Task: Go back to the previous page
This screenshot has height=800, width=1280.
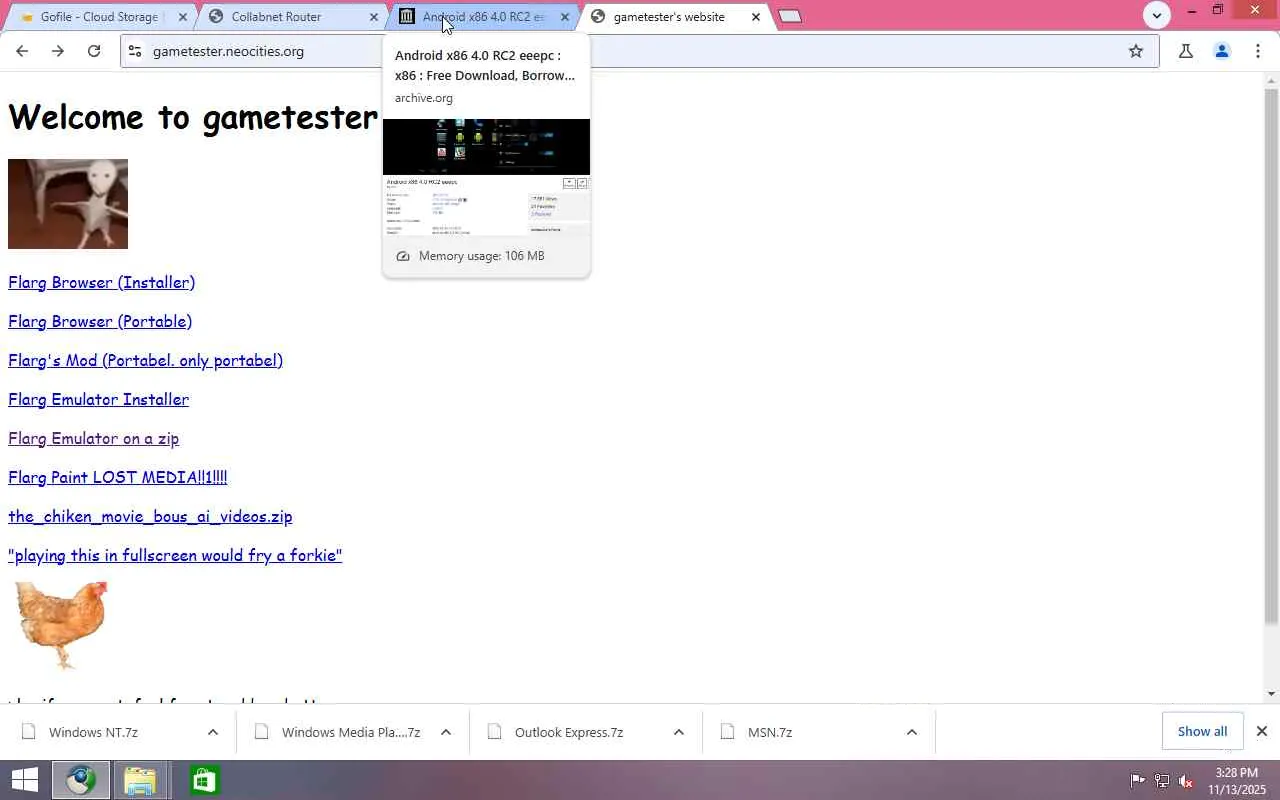Action: pyautogui.click(x=22, y=51)
